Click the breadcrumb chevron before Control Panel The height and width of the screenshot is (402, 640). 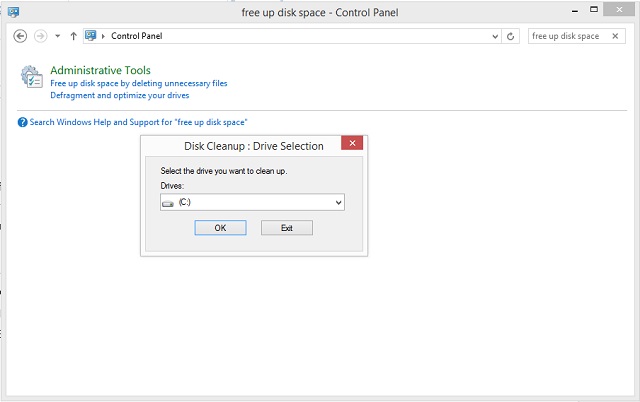tap(103, 36)
